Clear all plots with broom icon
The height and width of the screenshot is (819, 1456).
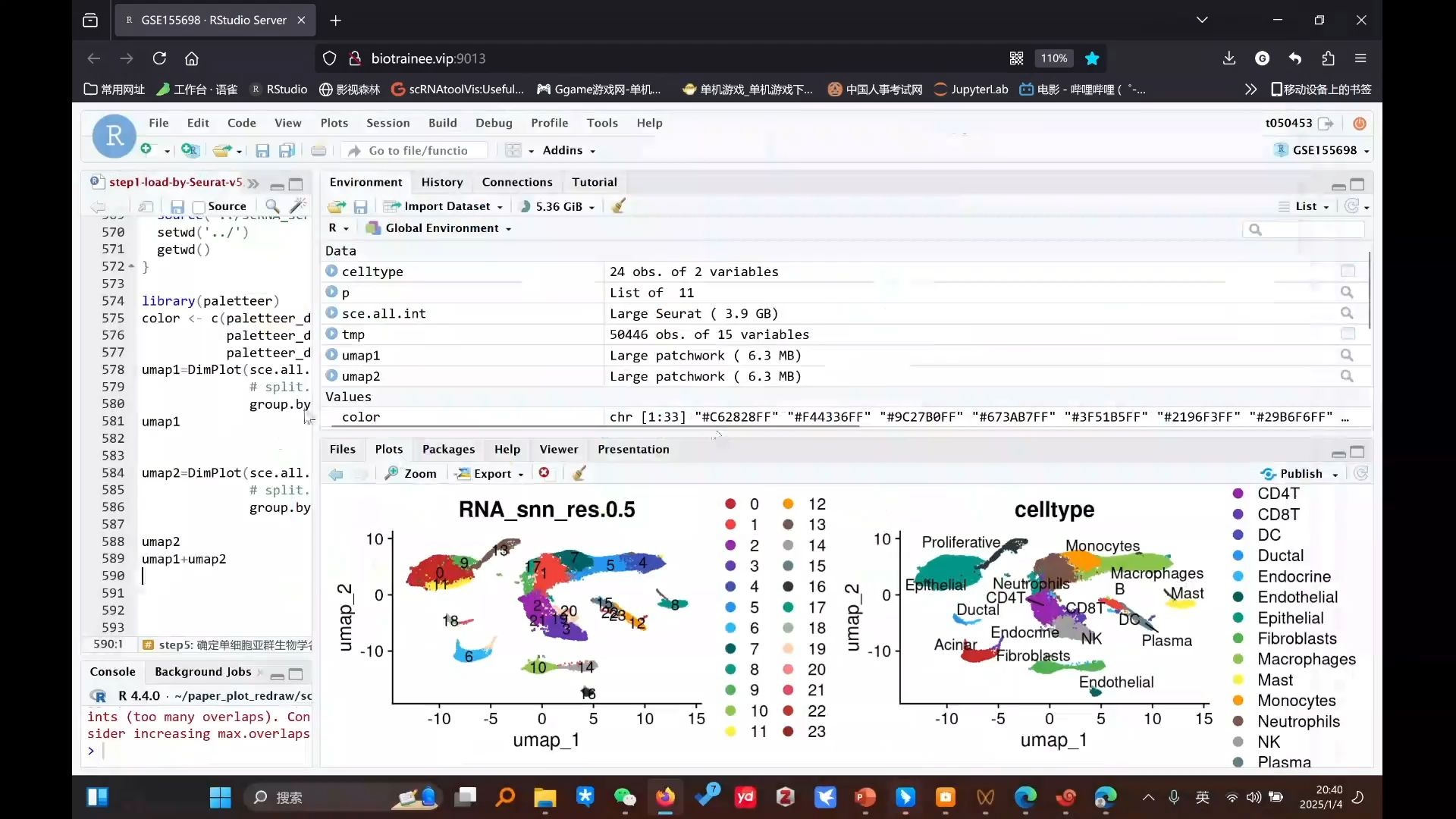(x=579, y=474)
